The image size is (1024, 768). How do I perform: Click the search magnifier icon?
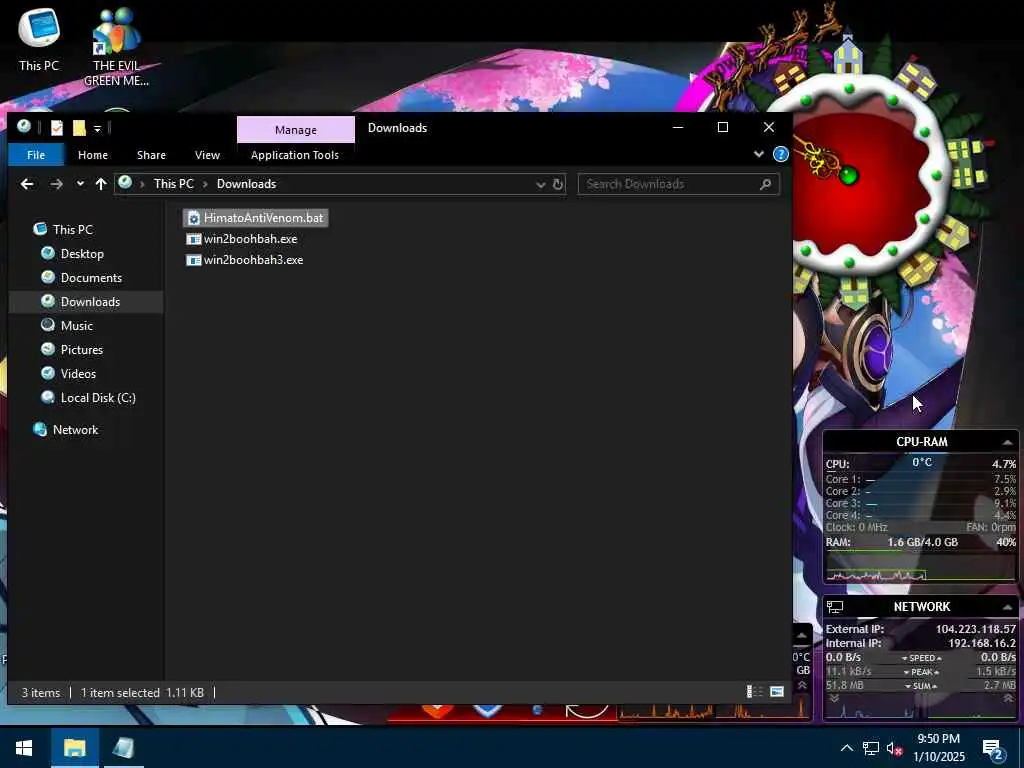coord(765,185)
